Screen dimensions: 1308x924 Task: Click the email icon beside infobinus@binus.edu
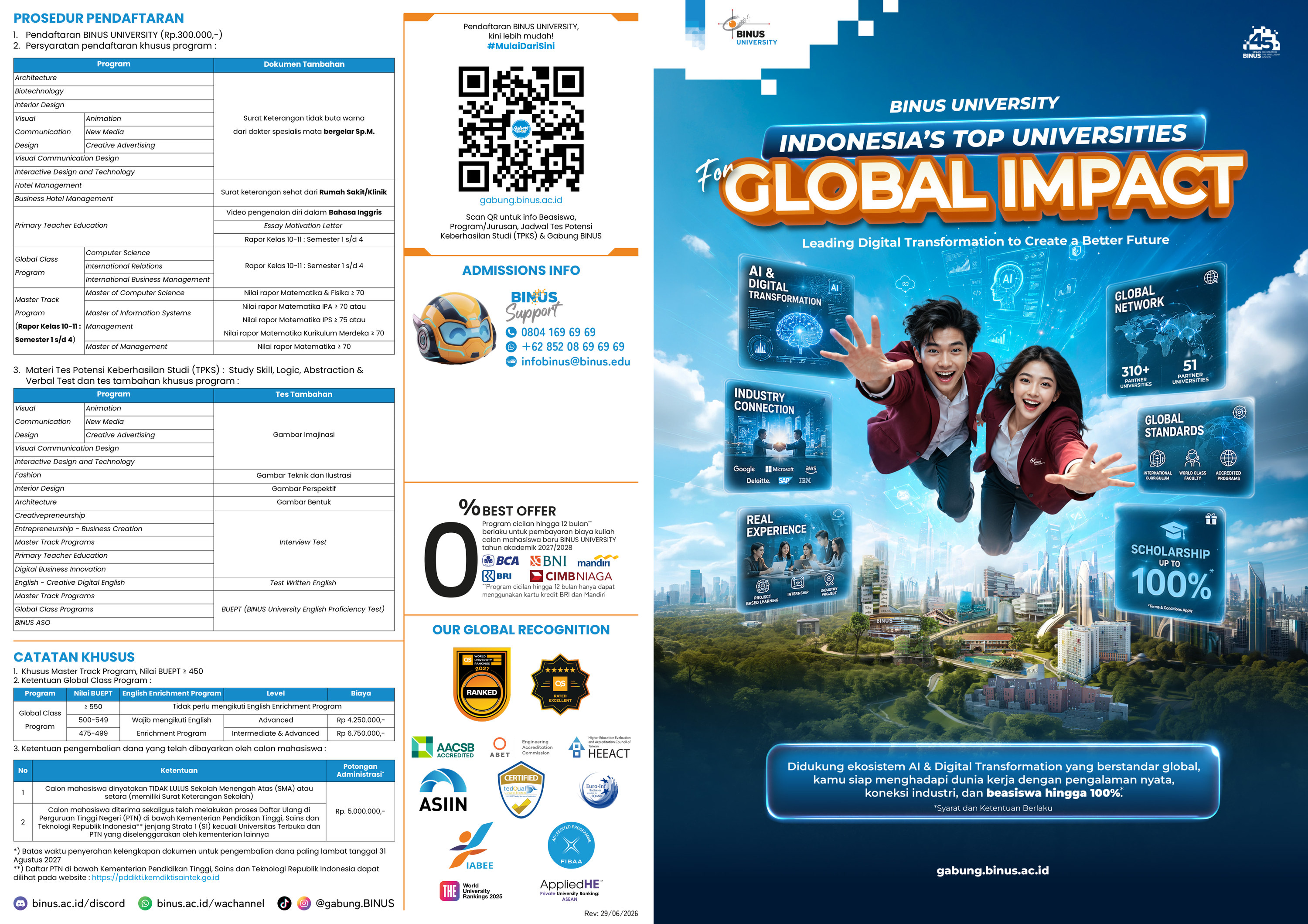point(511,362)
